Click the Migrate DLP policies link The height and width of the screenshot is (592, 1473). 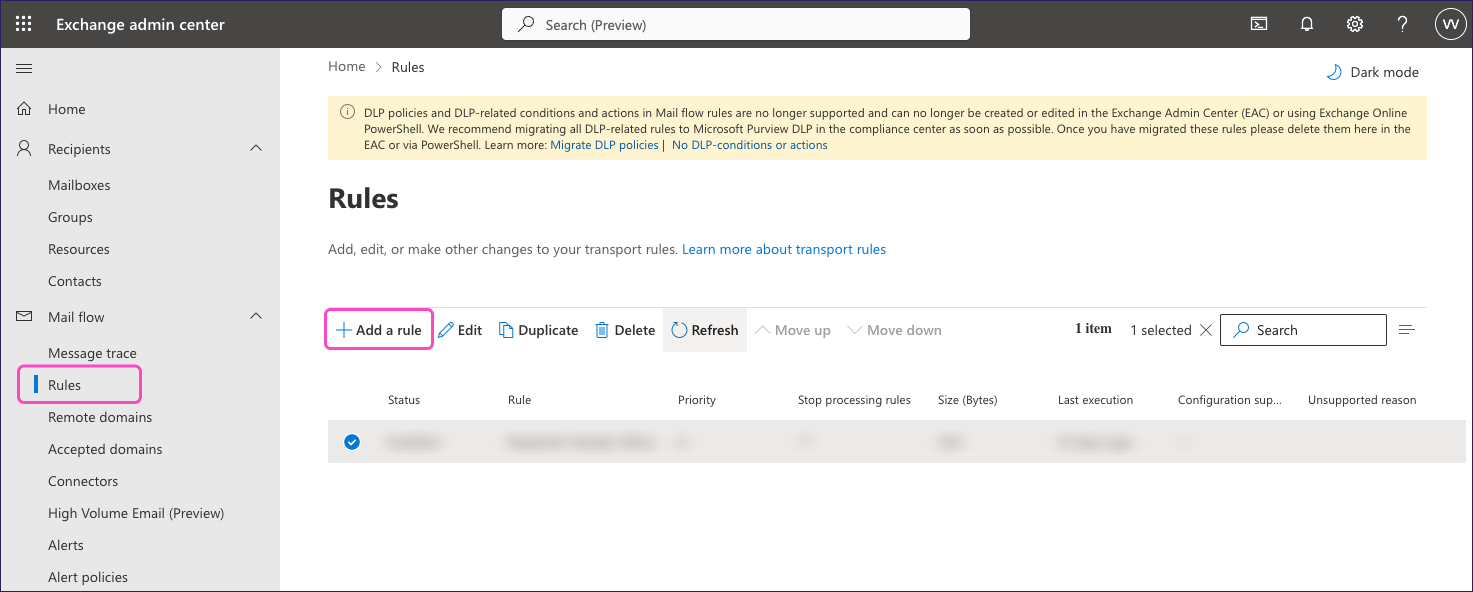click(604, 144)
